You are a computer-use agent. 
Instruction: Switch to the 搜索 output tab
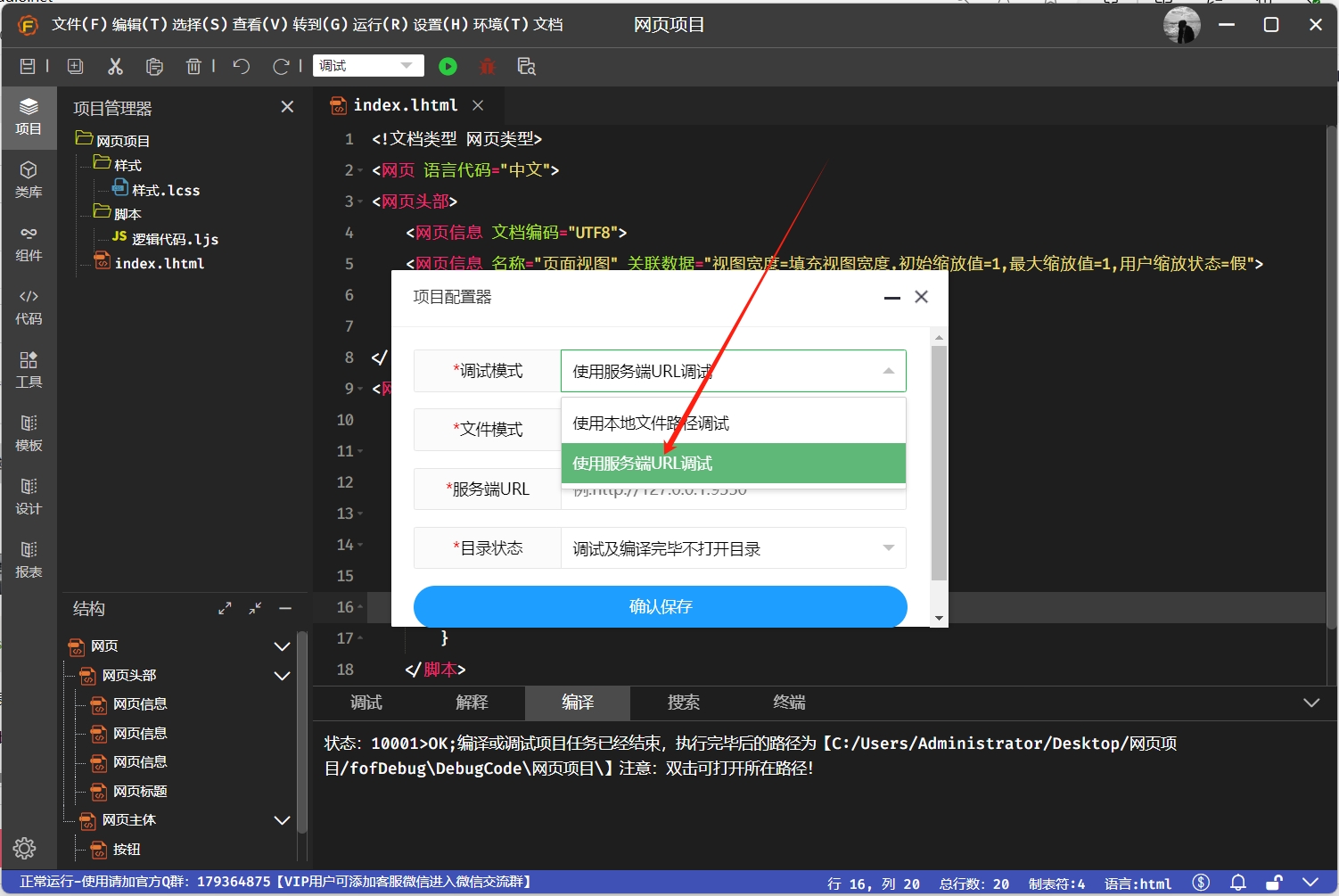[684, 703]
